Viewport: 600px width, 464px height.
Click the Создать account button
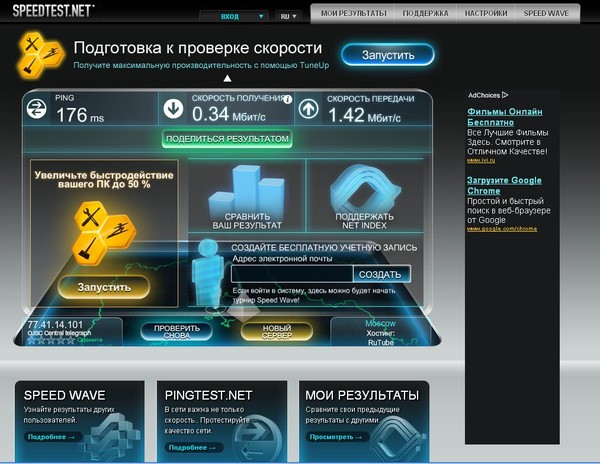point(382,274)
